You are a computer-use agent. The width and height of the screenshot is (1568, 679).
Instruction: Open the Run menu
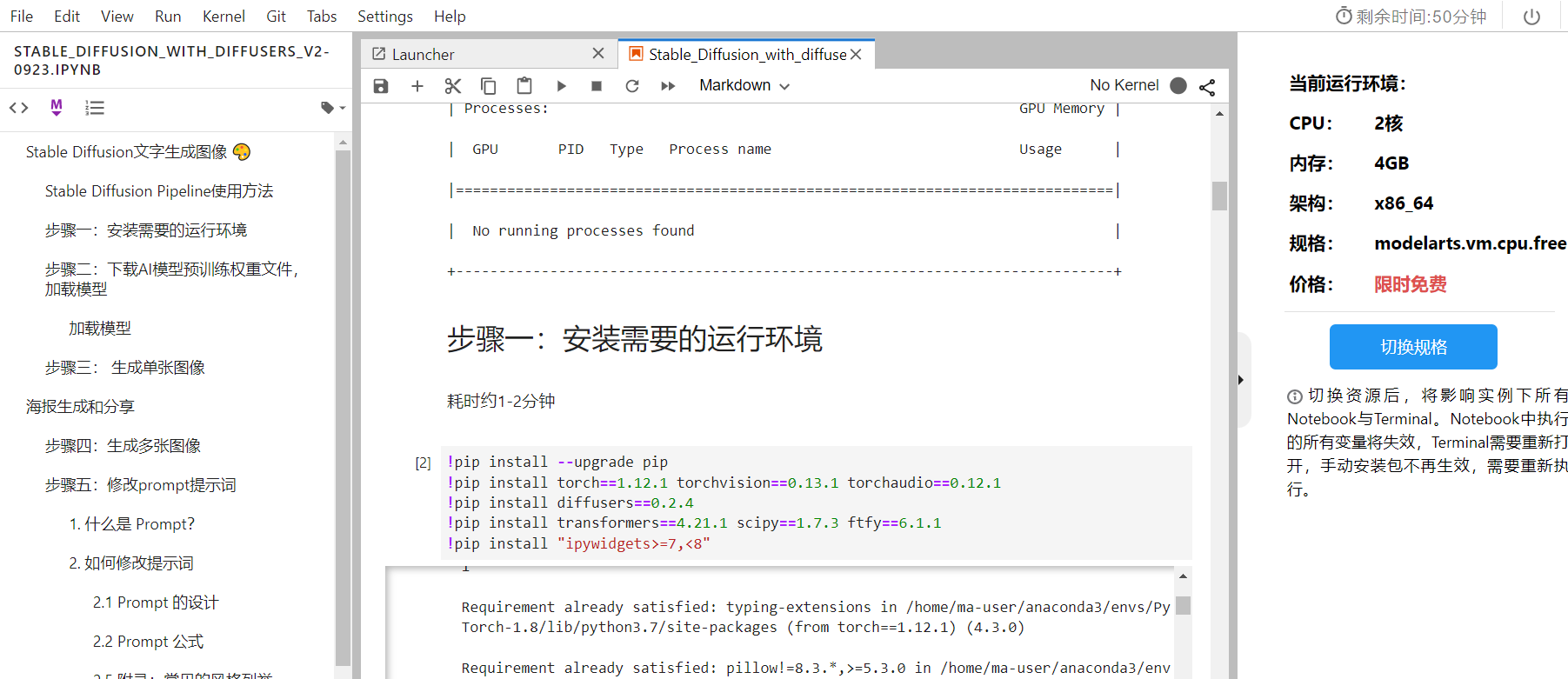[168, 17]
